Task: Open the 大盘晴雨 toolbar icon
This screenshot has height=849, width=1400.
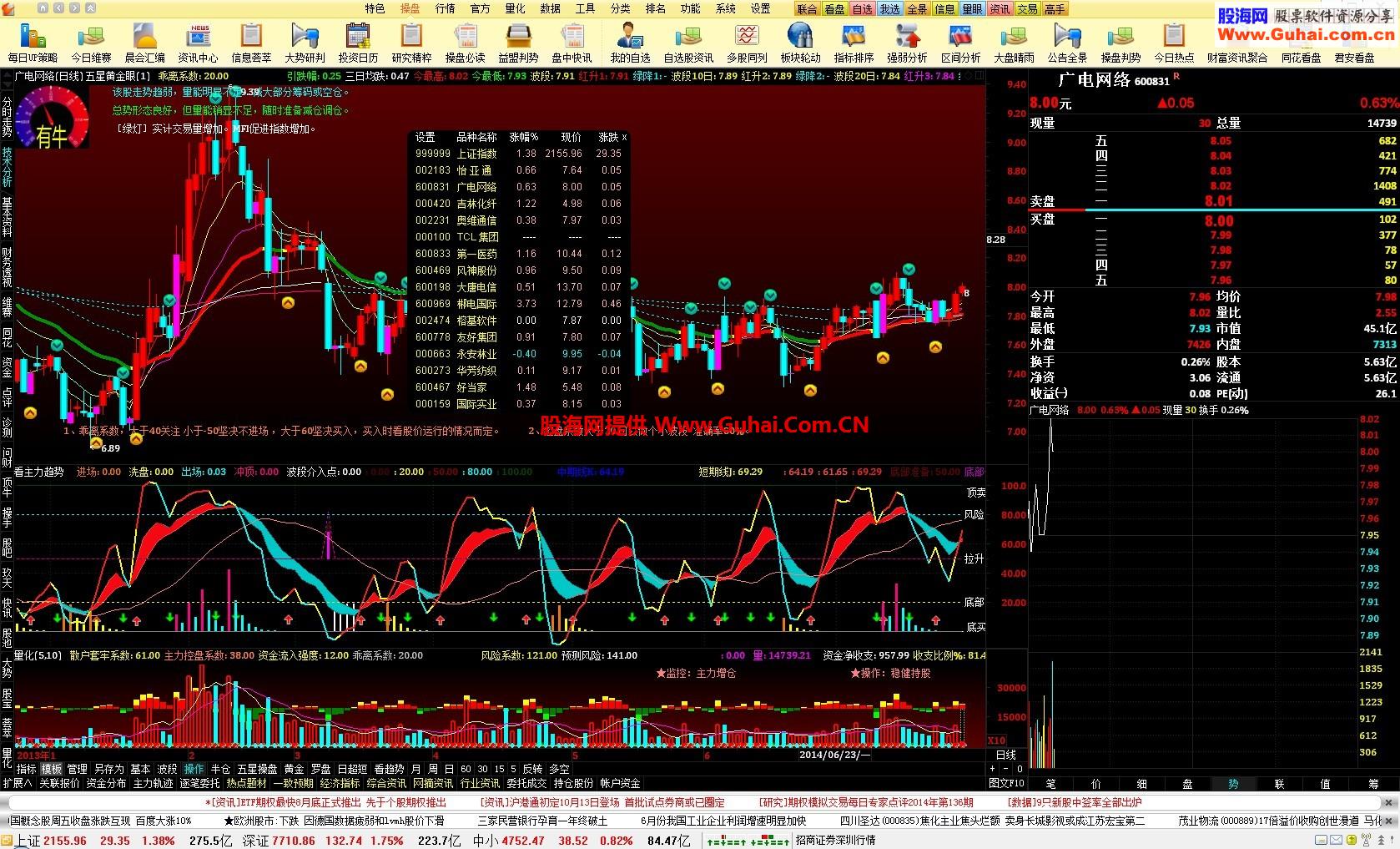Action: pyautogui.click(x=1014, y=43)
